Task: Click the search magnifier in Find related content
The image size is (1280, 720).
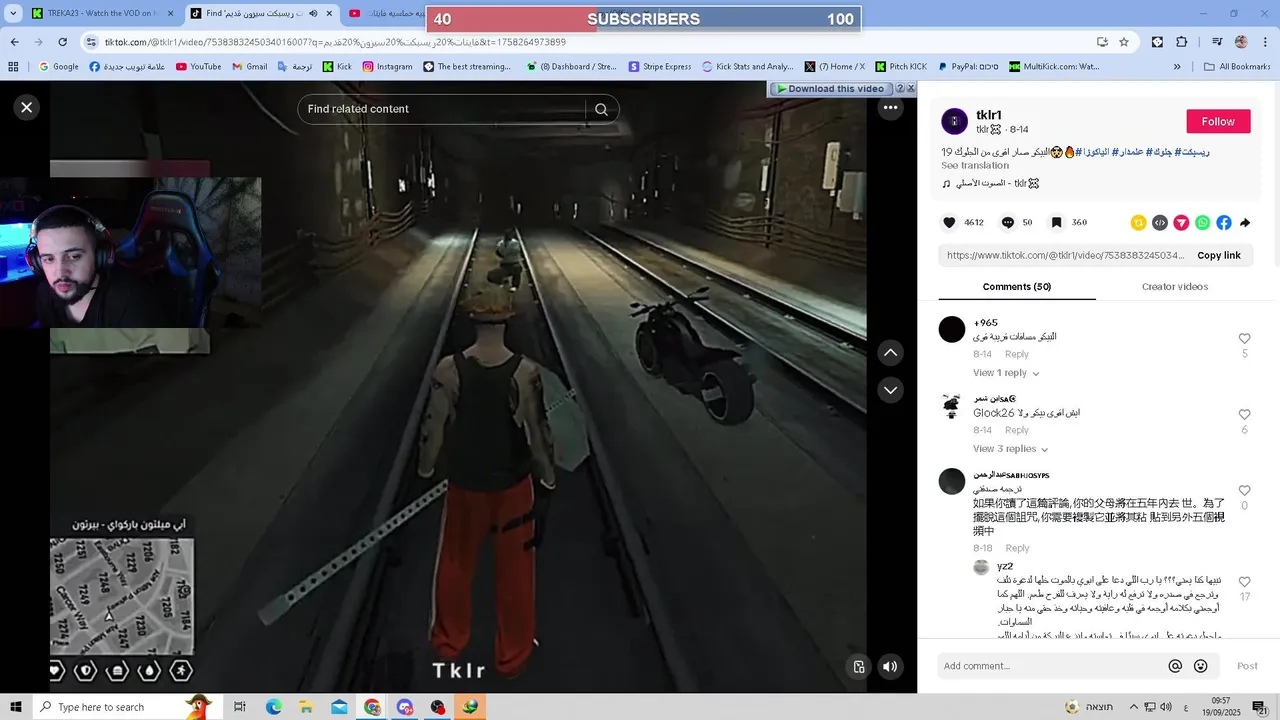Action: 601,109
